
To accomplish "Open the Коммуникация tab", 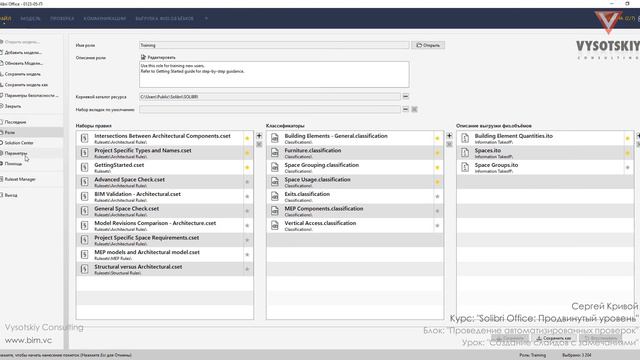I will point(104,18).
